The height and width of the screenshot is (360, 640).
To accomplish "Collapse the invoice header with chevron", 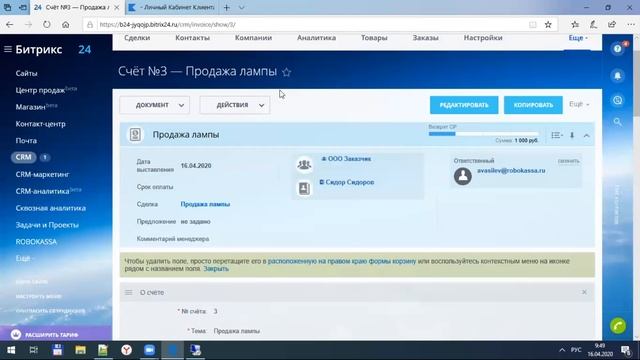I will 587,135.
